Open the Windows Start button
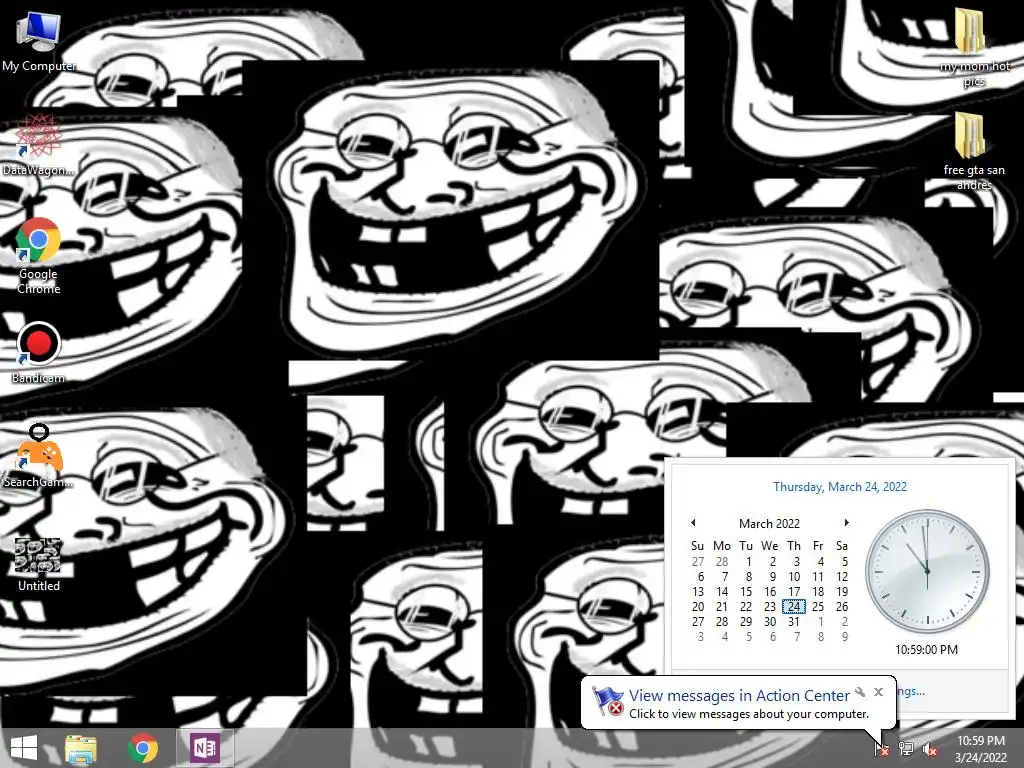The image size is (1024, 768). 24,748
